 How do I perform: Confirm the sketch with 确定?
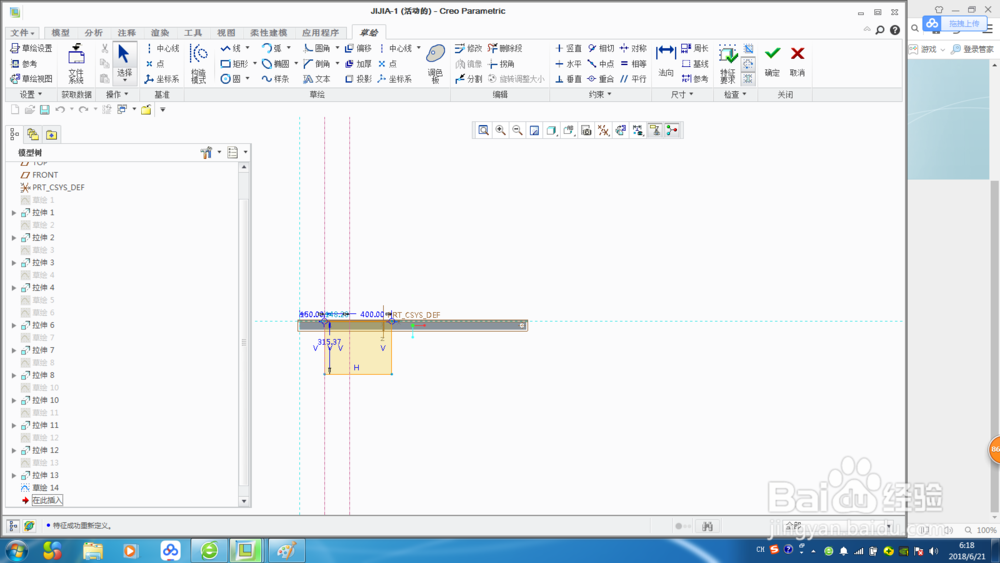pos(772,61)
